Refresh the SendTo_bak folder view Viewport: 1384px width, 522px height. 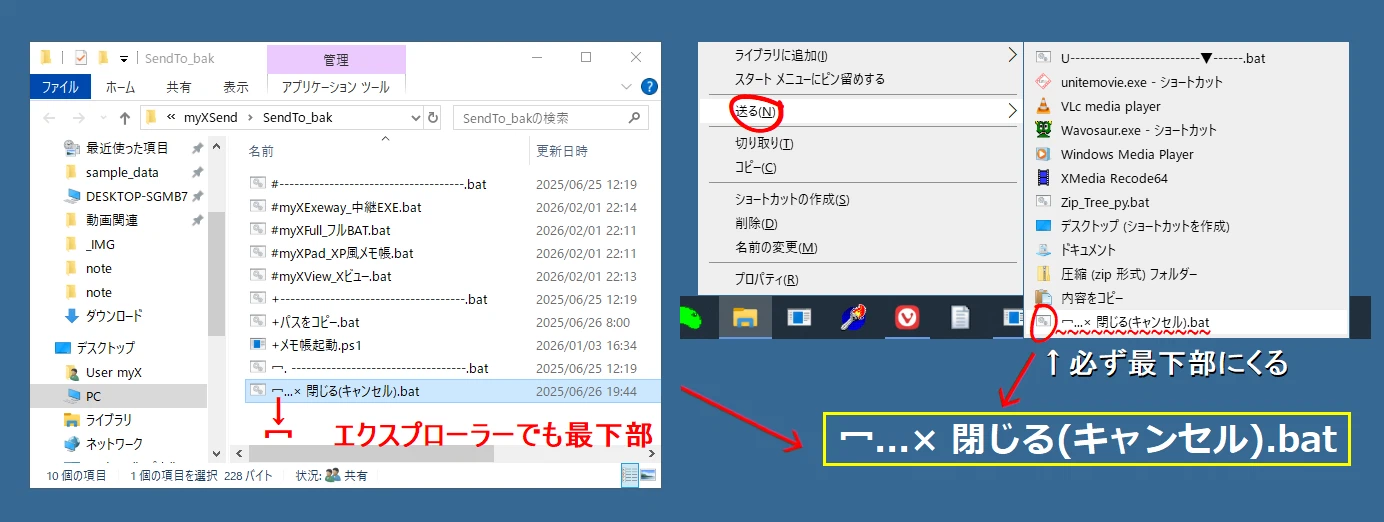pos(433,118)
